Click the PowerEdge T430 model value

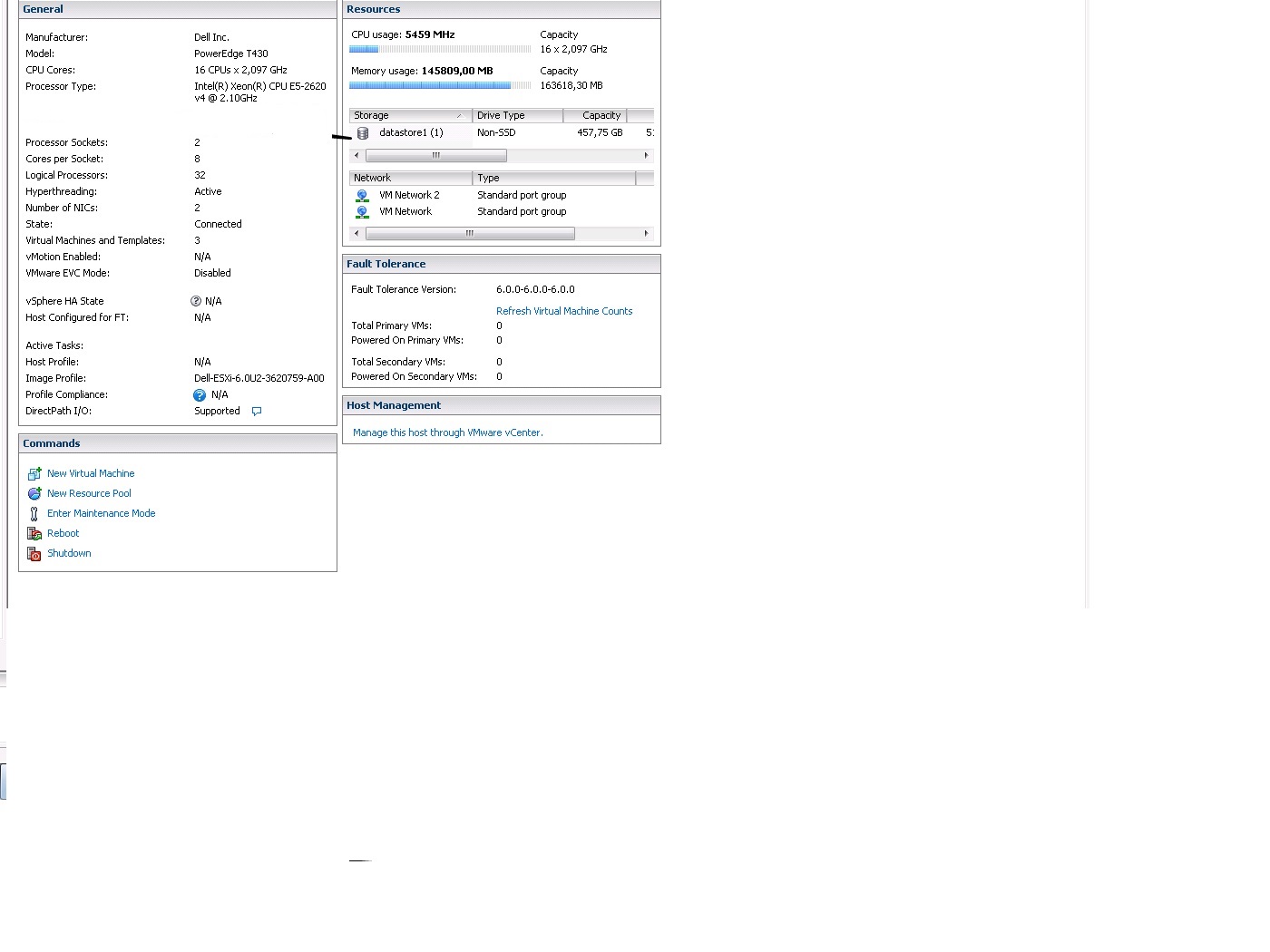(x=231, y=53)
